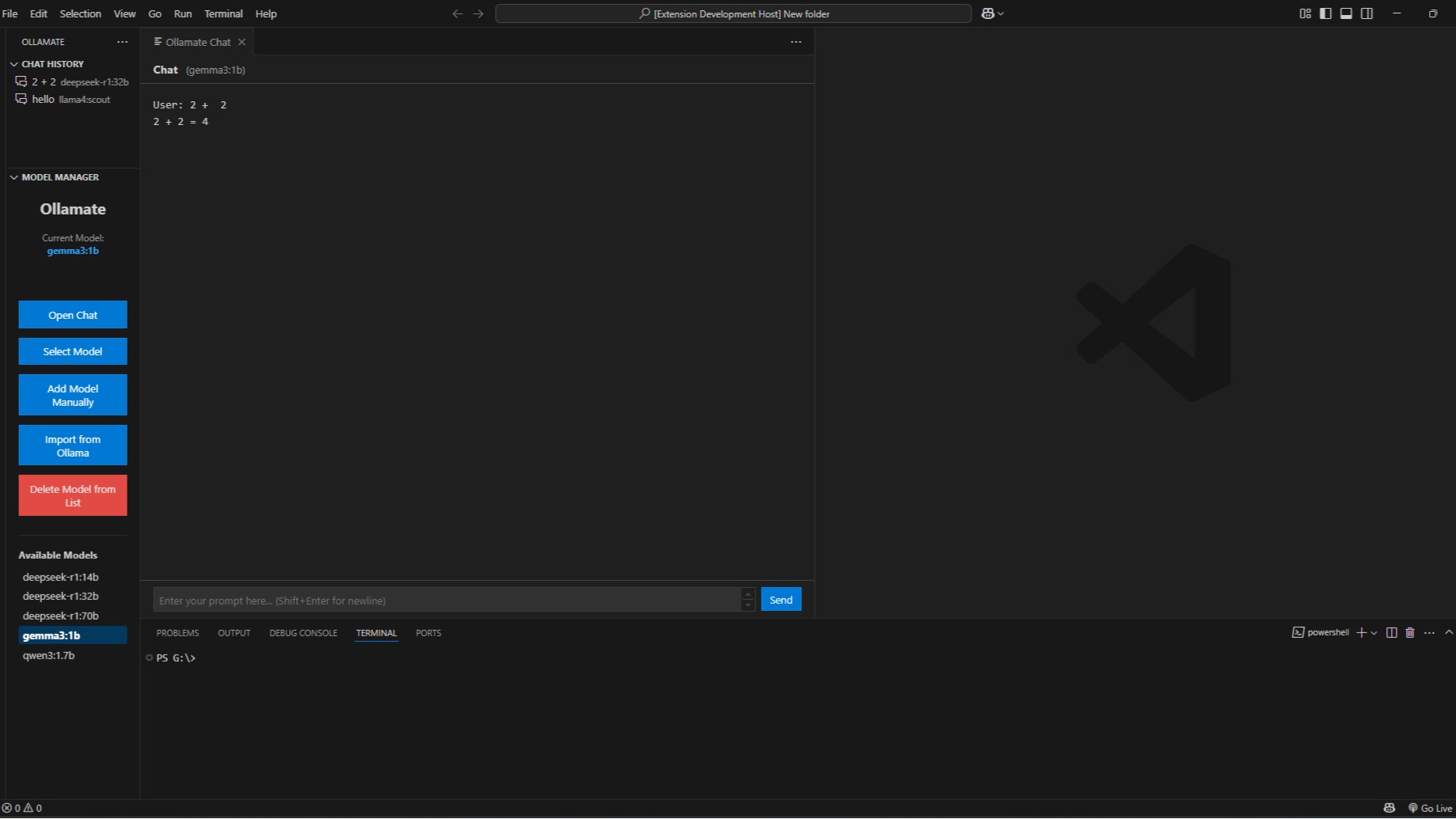
Task: Open chat history entry '2 + 2'
Action: (x=72, y=82)
